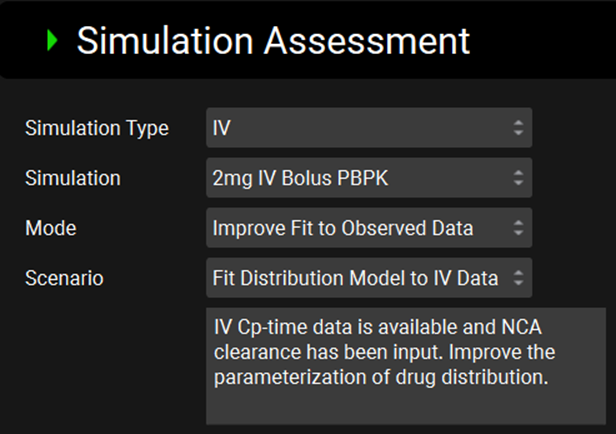The height and width of the screenshot is (434, 616).
Task: Open the Improve Fit to Observed Data dropdown
Action: point(368,228)
